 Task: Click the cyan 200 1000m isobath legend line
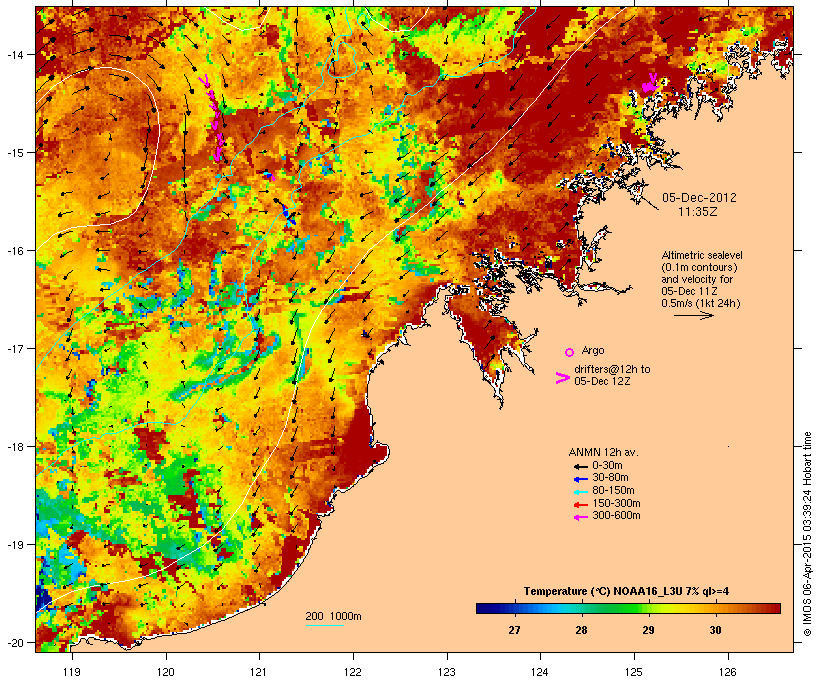point(324,625)
